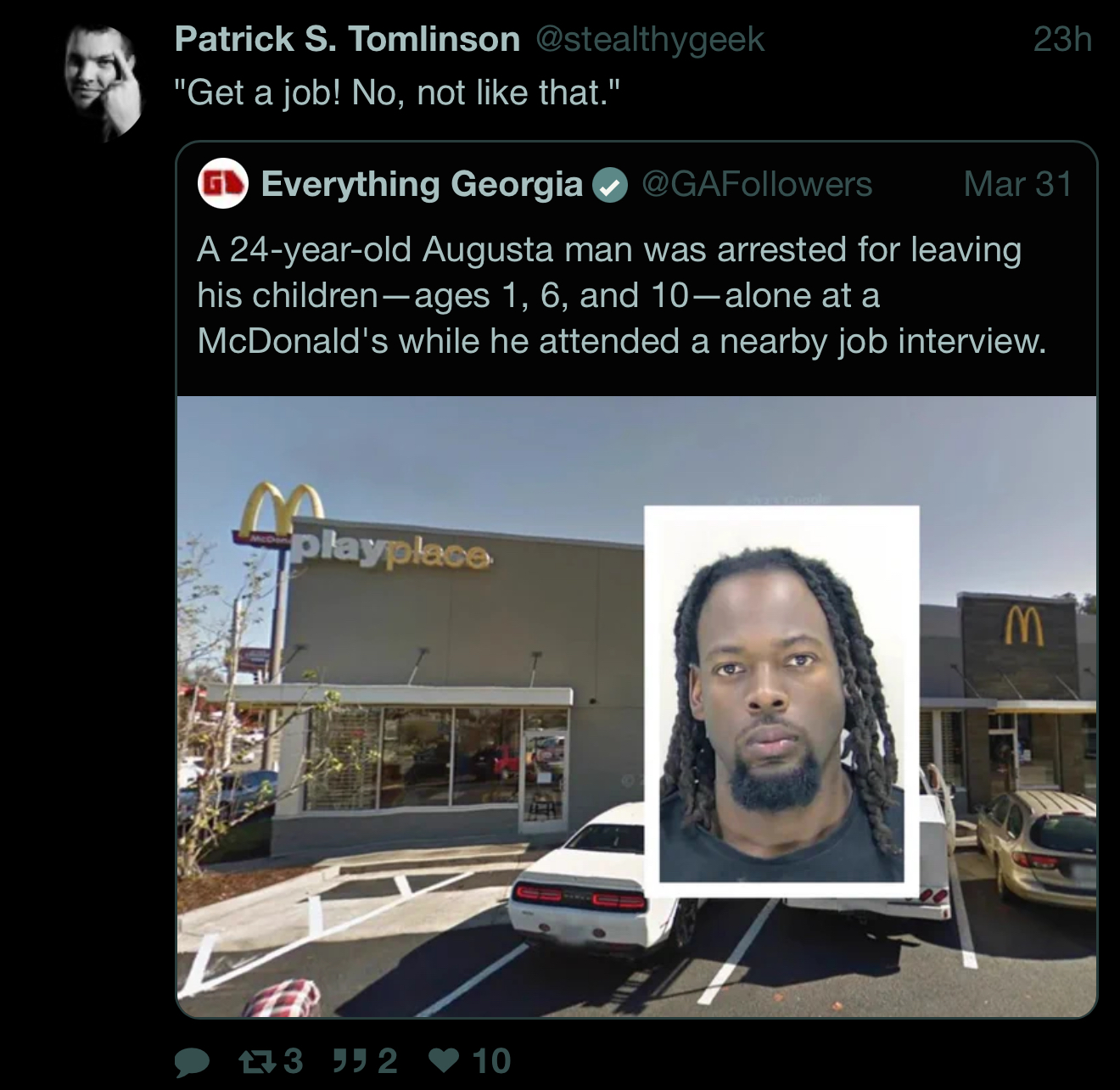Click the Mar 31 date of quoted tweet
Image resolution: width=1120 pixels, height=1090 pixels.
[1017, 184]
